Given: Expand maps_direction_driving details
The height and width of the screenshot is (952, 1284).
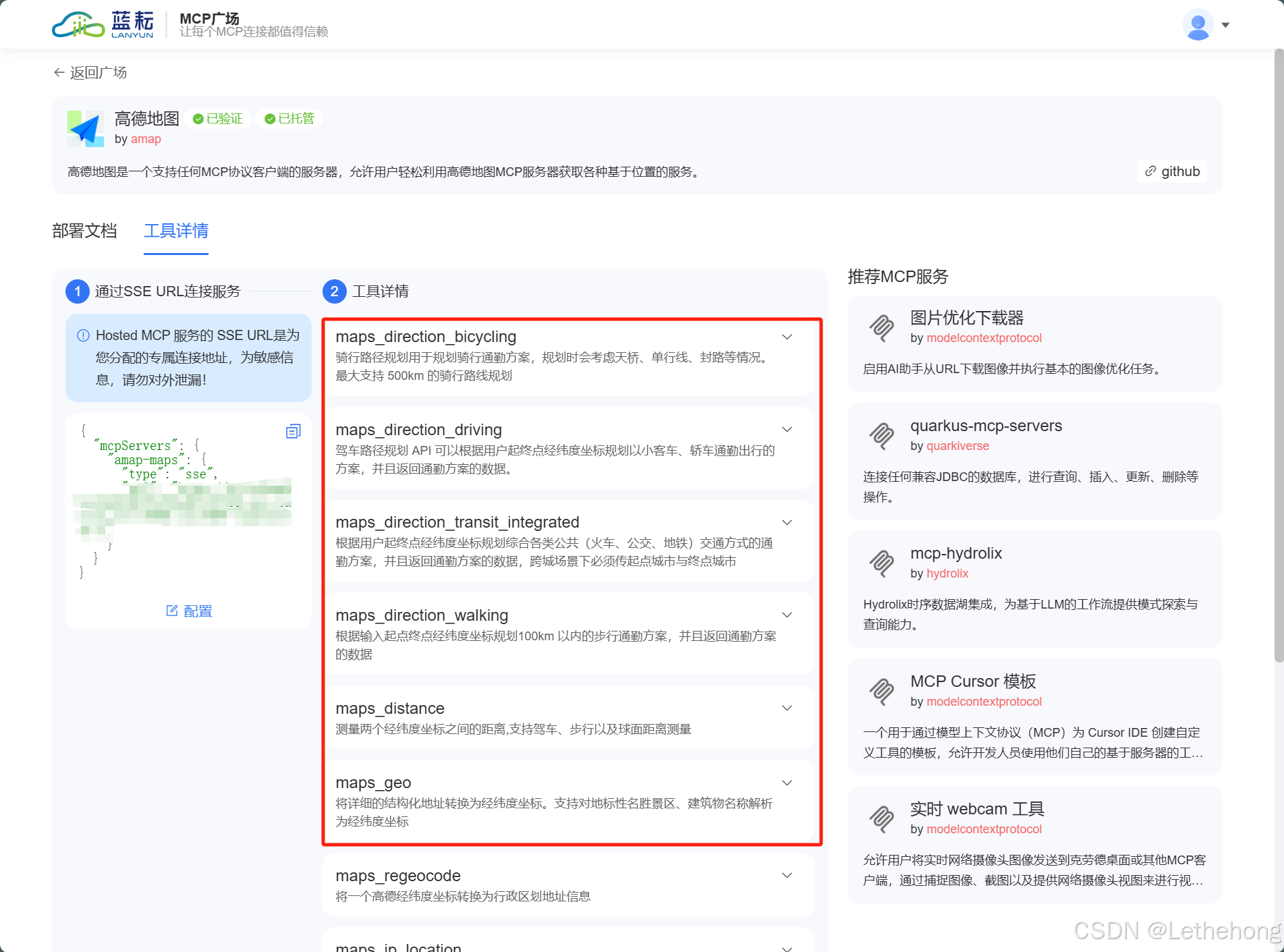Looking at the screenshot, I should pyautogui.click(x=787, y=429).
